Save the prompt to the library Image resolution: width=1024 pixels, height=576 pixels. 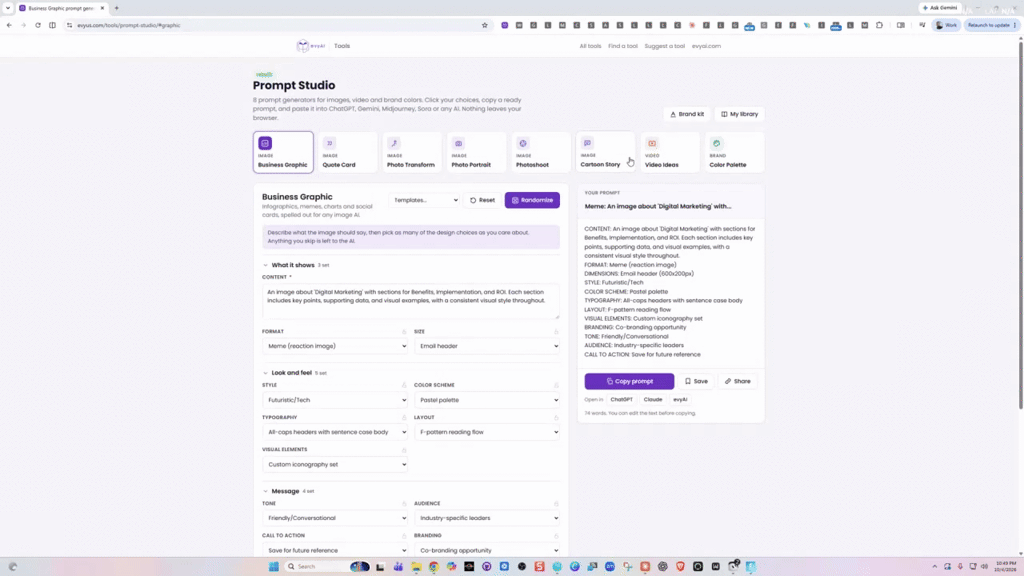[x=696, y=381]
